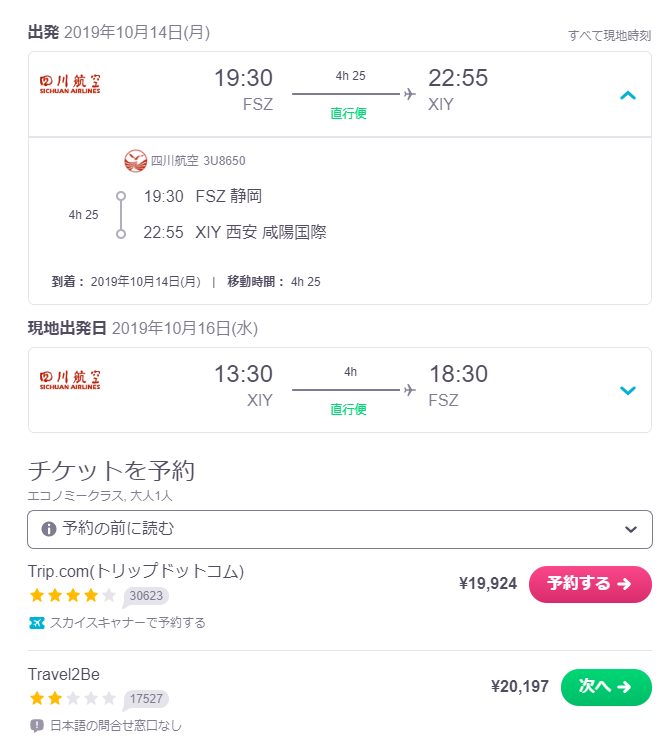Screen dimensions: 672x745
Task: Click the pink 予約する button for Trip.com
Action: pyautogui.click(x=590, y=584)
